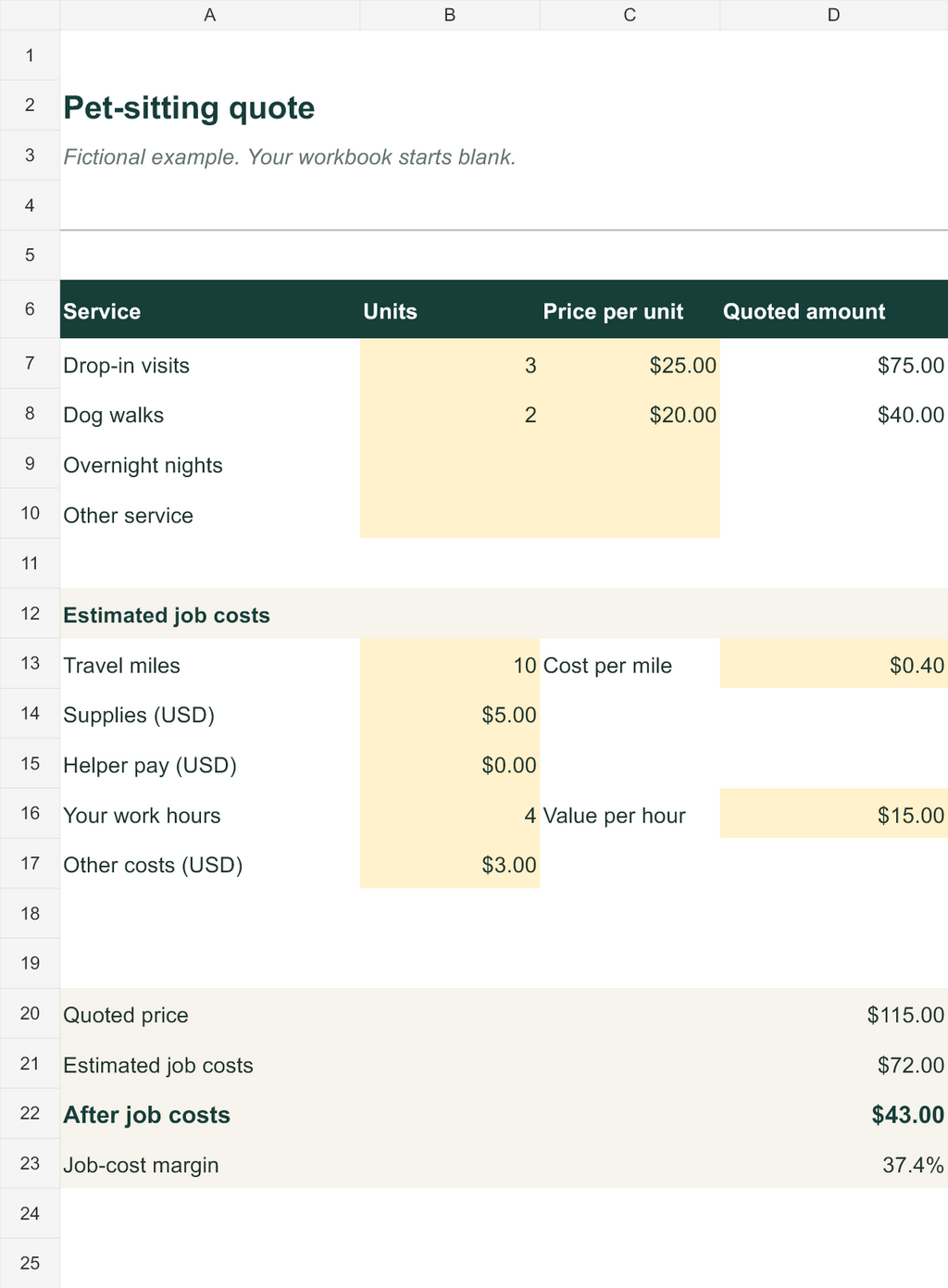Edit Travel miles value 10

pyautogui.click(x=450, y=663)
